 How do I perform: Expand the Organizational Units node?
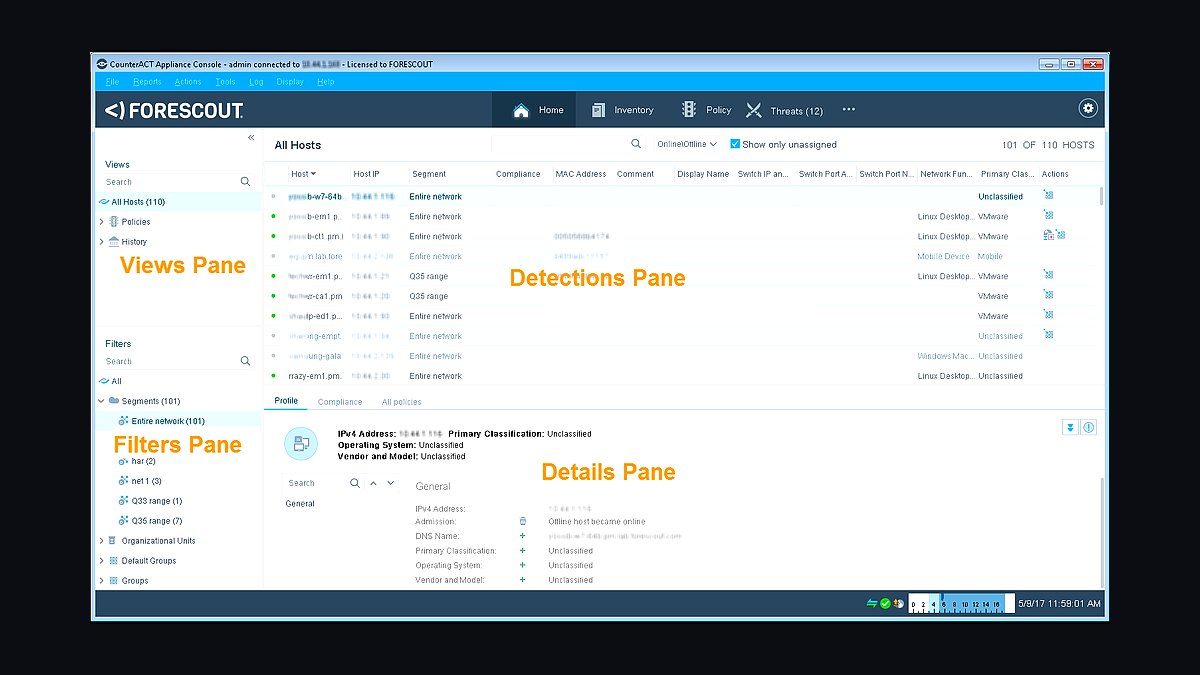pyautogui.click(x=102, y=541)
